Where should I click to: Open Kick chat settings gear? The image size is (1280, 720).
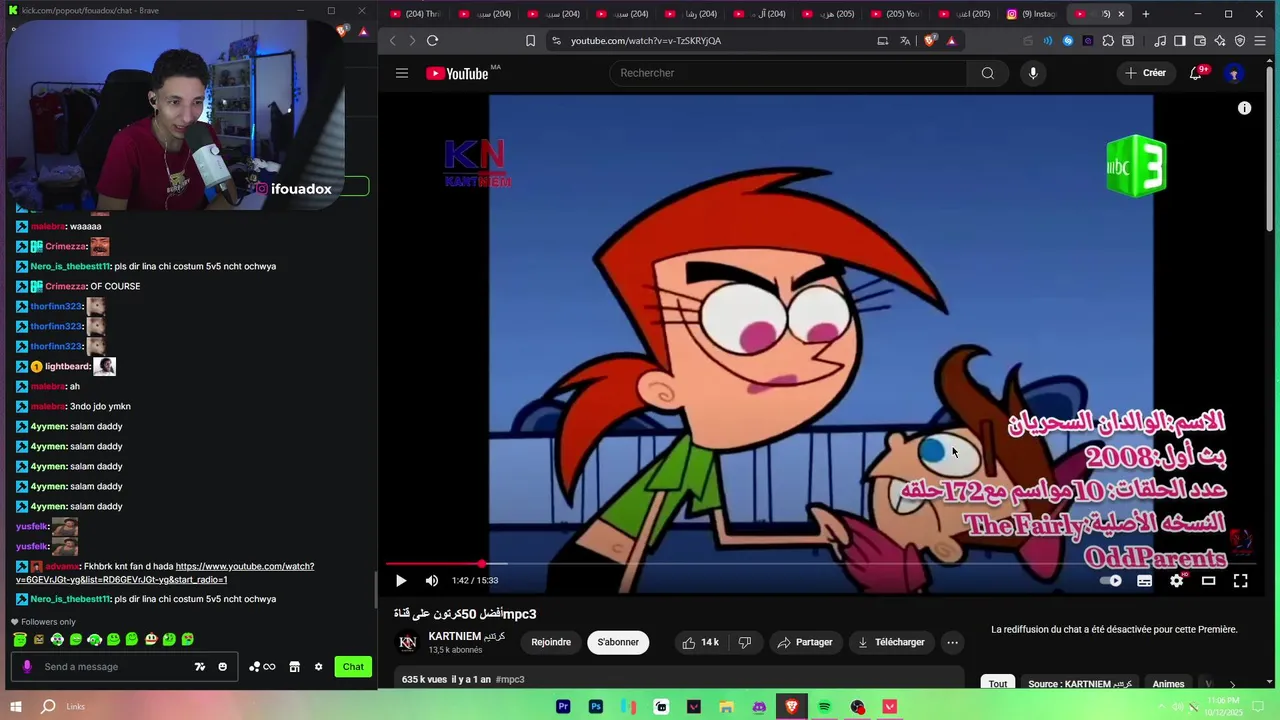click(318, 667)
